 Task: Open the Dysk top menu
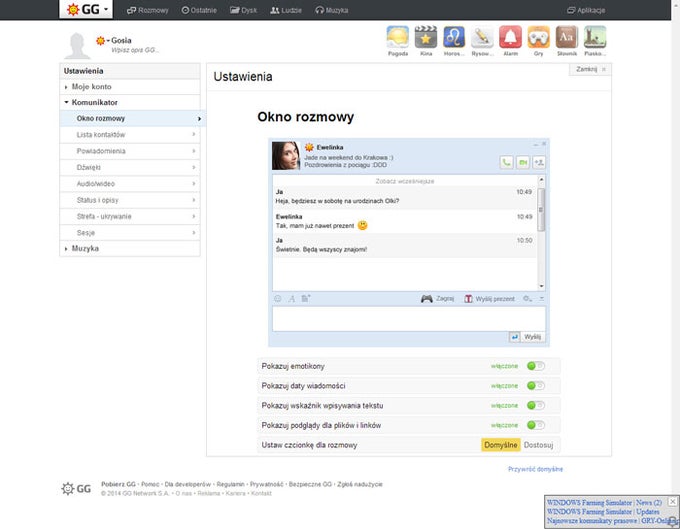[243, 10]
